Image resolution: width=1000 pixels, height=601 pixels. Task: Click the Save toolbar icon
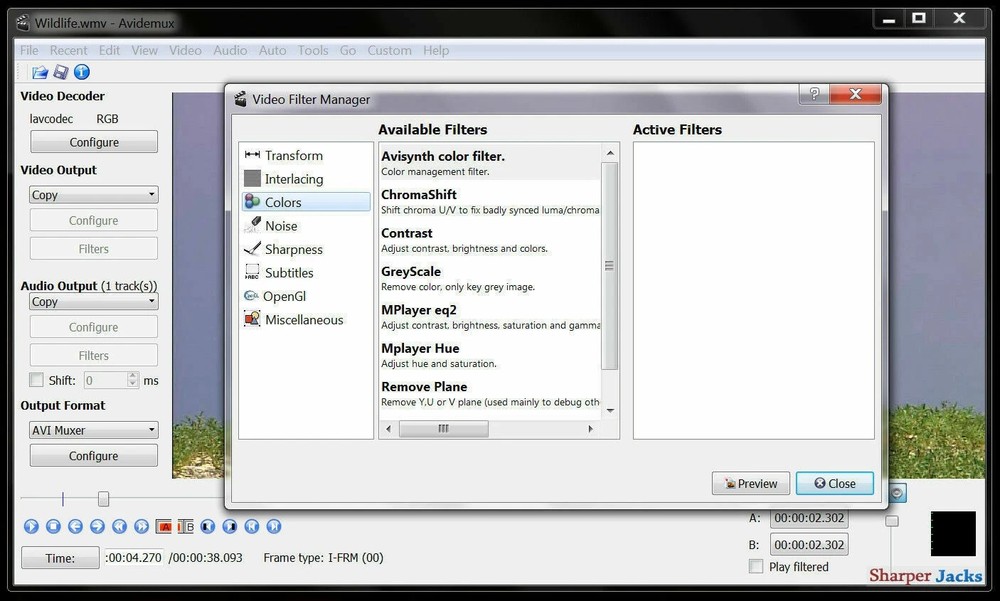(x=60, y=72)
